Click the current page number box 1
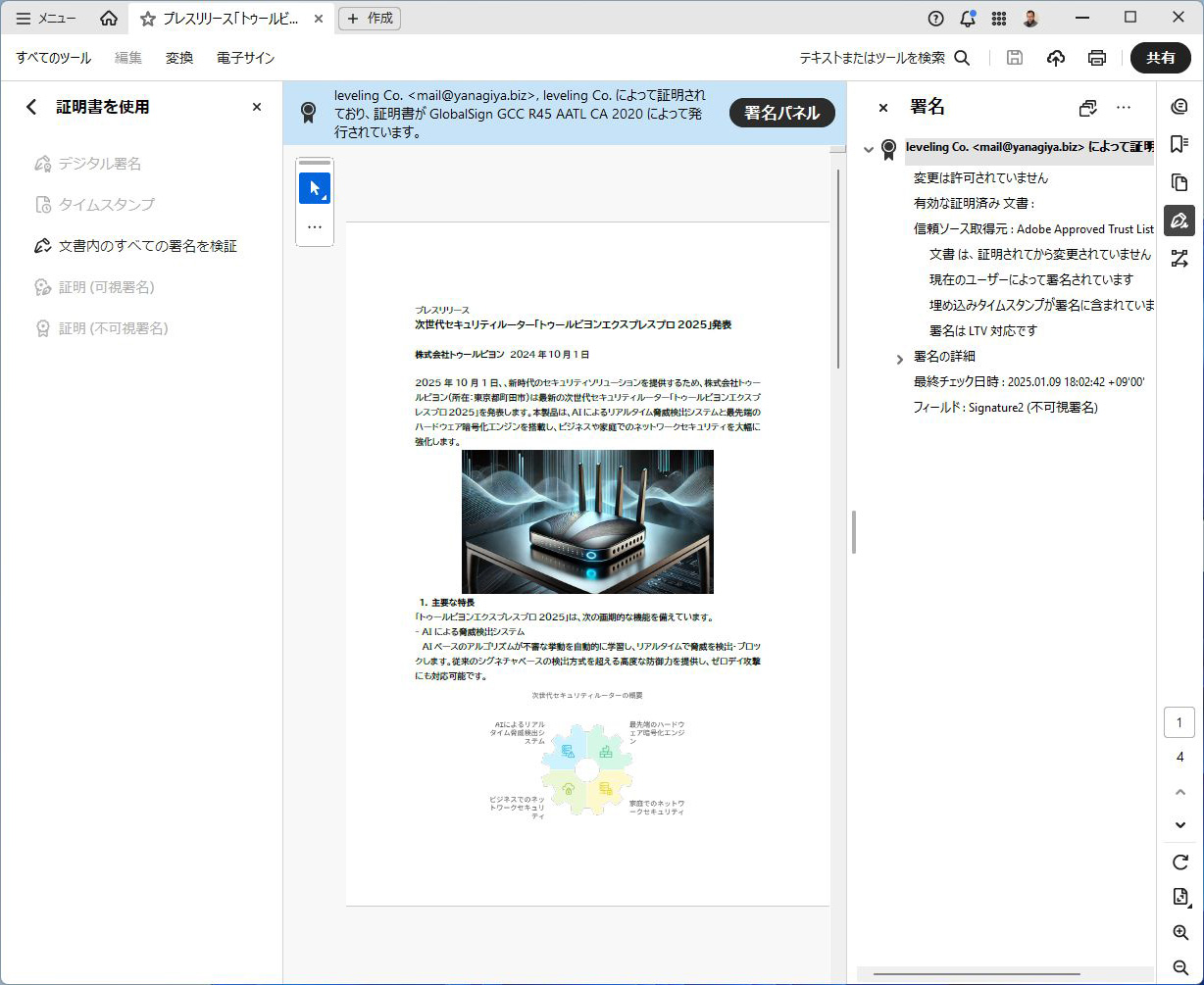Screen dimensions: 1204x985 pos(1179,723)
